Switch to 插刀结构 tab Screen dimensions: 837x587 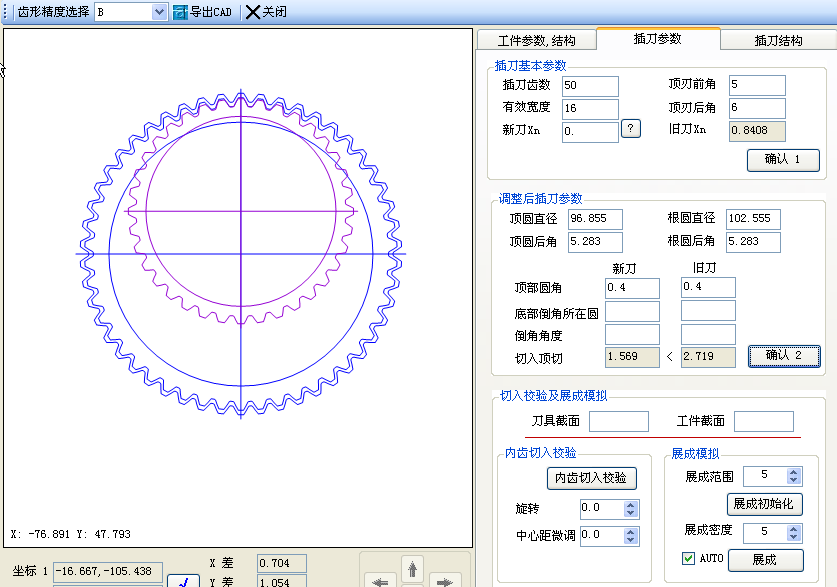click(778, 41)
